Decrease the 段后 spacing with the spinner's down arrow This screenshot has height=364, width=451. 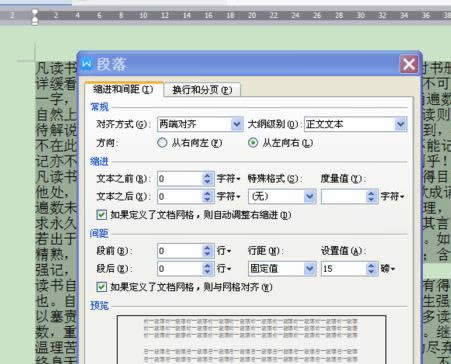207,272
